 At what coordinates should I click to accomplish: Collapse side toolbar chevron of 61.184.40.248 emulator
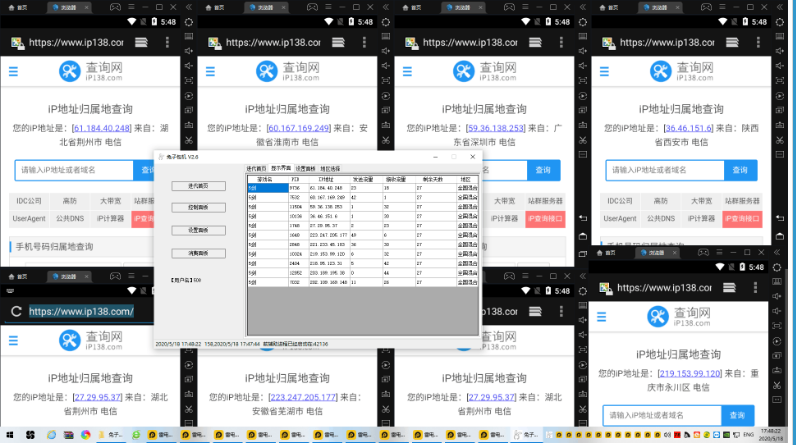(189, 7)
